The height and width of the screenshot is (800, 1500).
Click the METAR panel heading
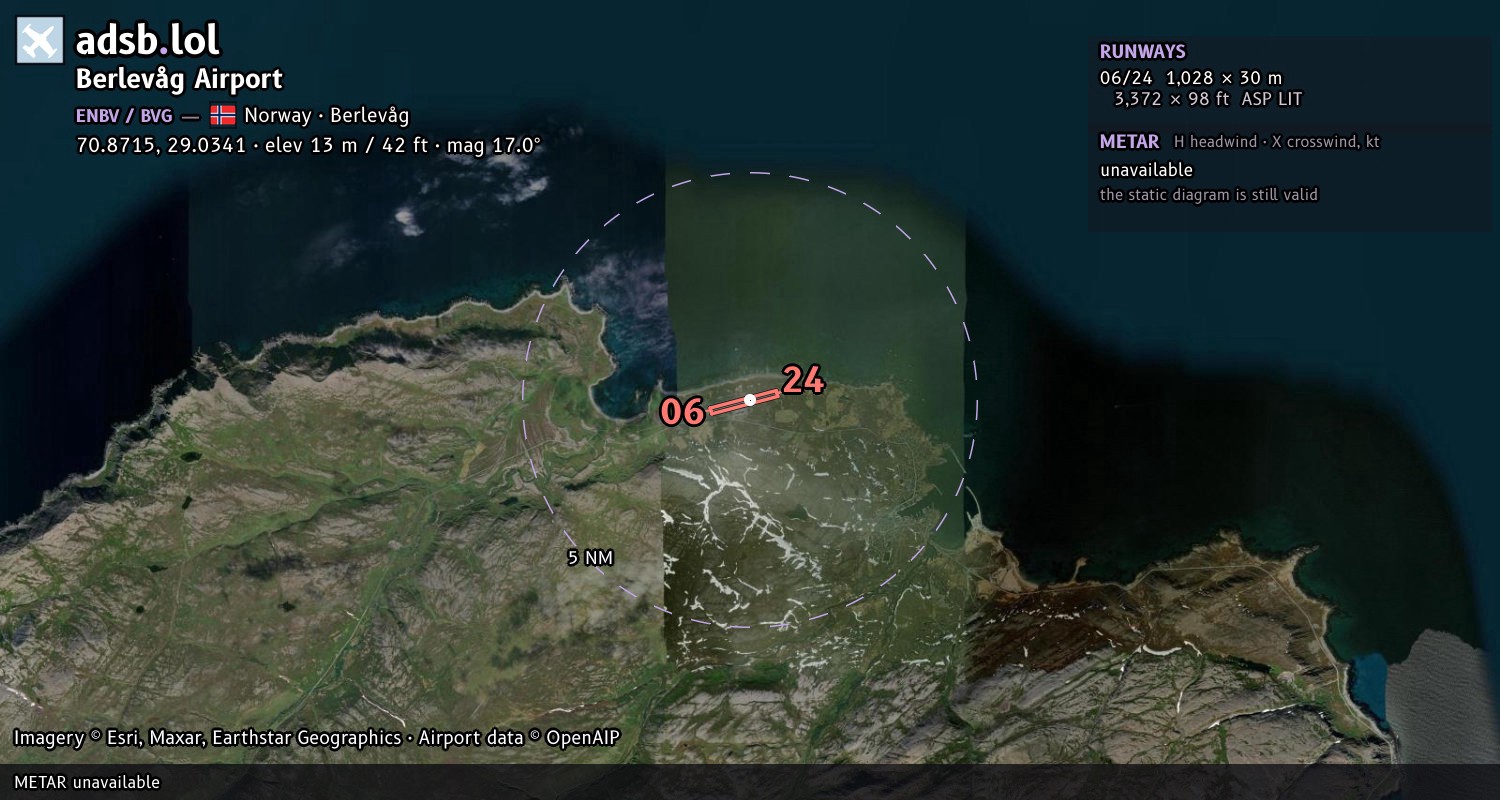point(1130,142)
